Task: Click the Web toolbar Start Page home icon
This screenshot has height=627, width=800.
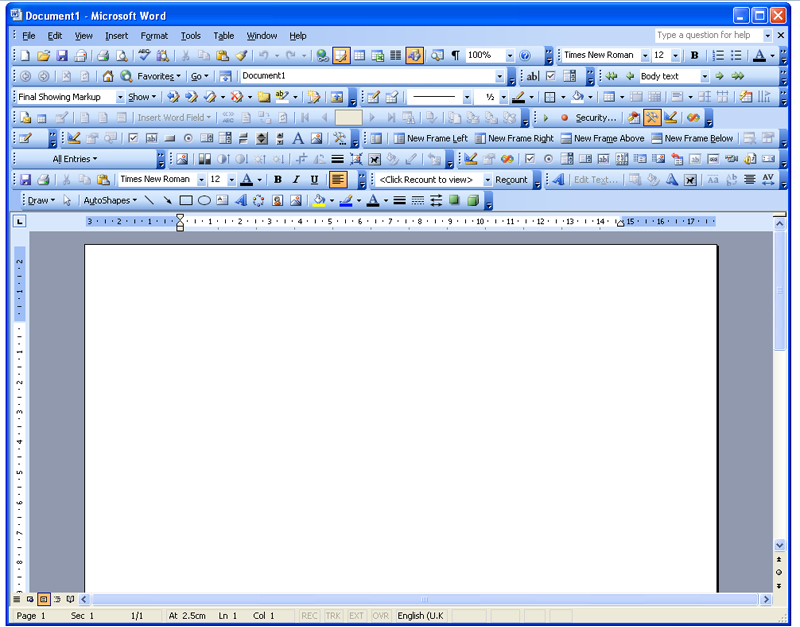Action: [x=108, y=76]
